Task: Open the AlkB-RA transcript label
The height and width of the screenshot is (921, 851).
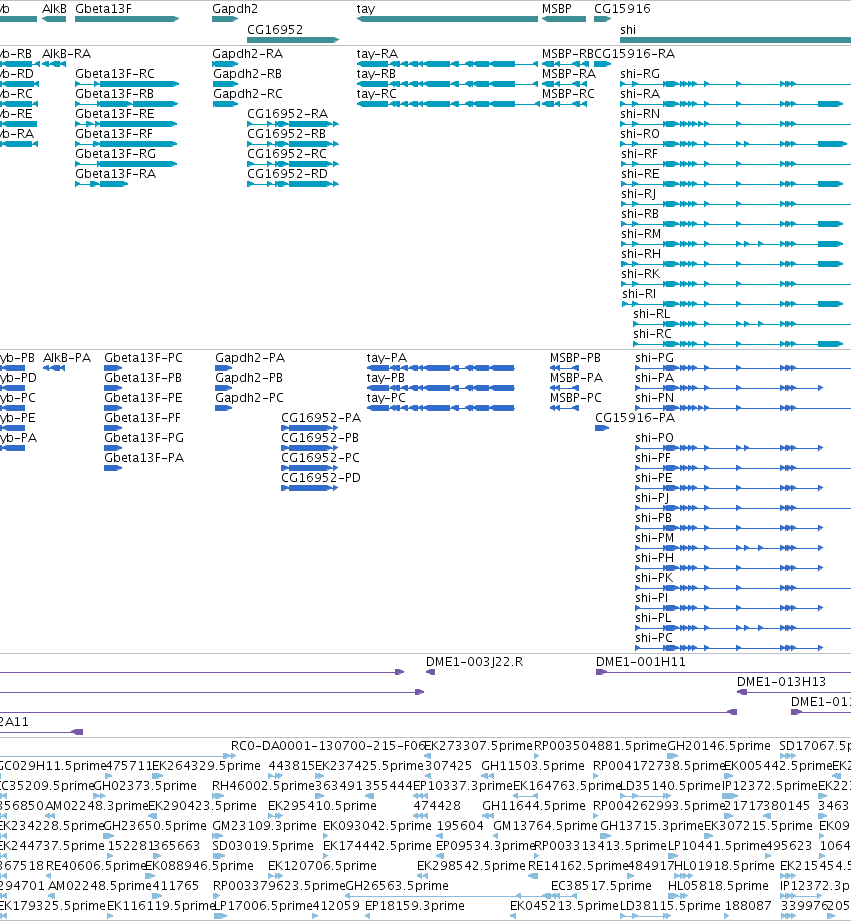Action: [x=66, y=54]
